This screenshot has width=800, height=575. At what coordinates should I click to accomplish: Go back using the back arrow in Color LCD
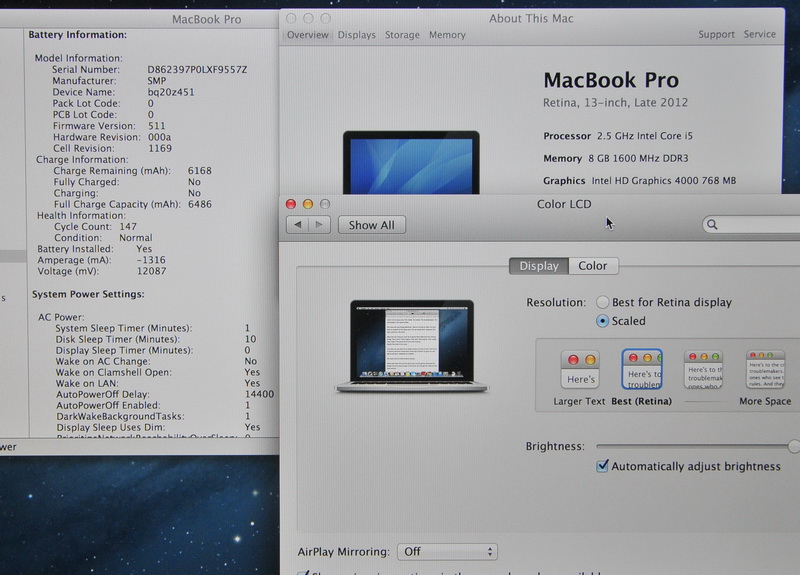point(297,225)
